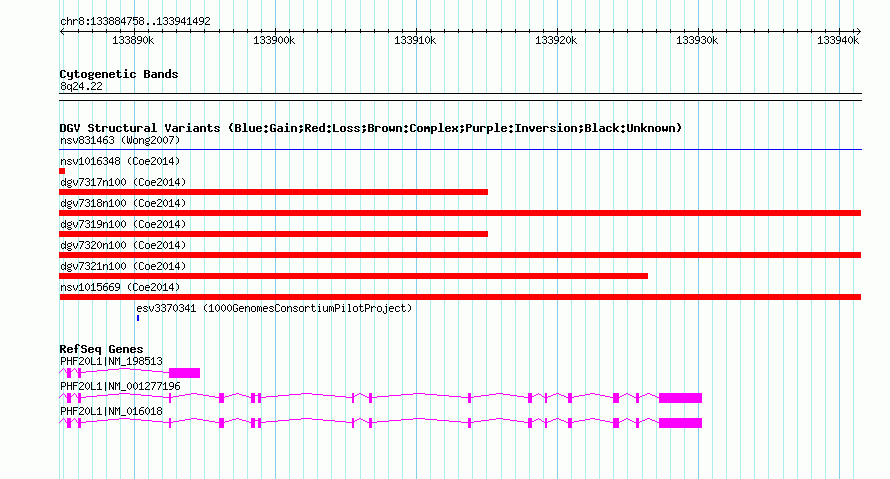This screenshot has height=479, width=890.
Task: Click the 133920k ruler tick label
Action: pyautogui.click(x=556, y=40)
